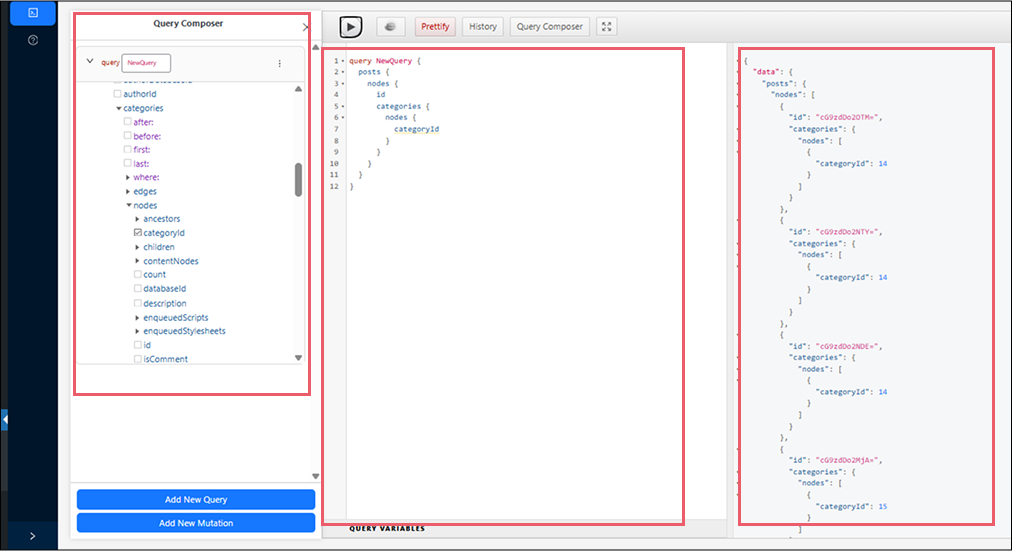Viewport: 1012px width, 551px height.
Task: Tick the description field checkbox
Action: pyautogui.click(x=138, y=303)
